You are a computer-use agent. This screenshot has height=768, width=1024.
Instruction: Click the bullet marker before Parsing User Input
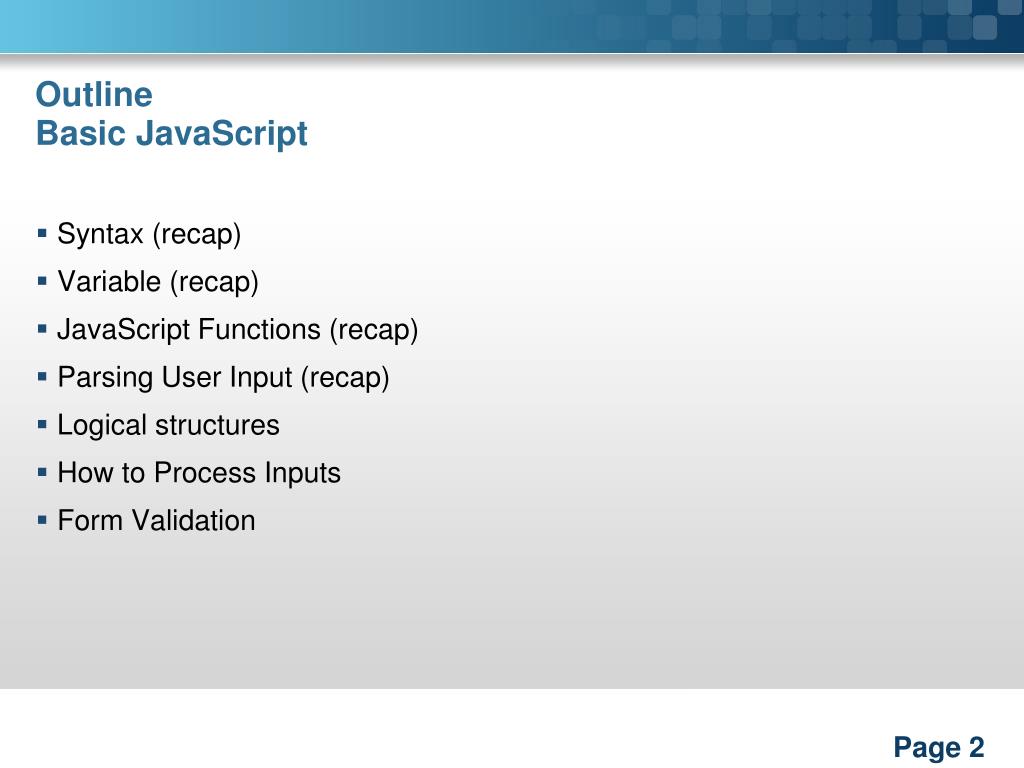(42, 376)
